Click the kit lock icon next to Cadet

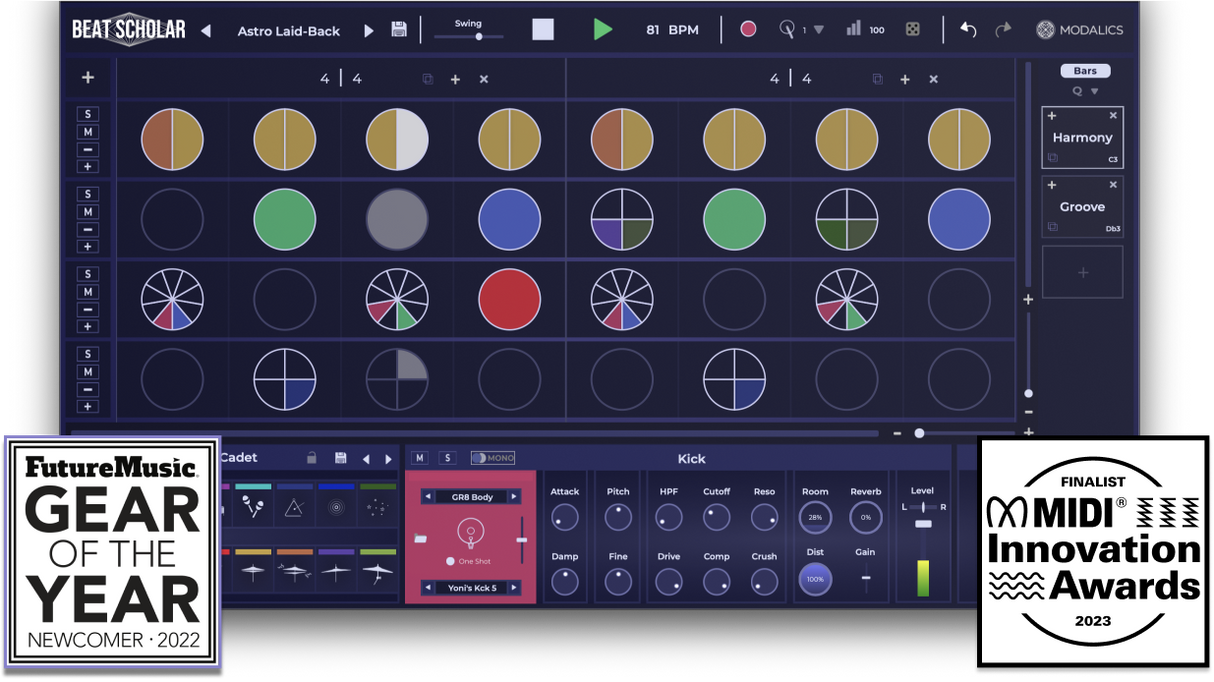[x=312, y=458]
